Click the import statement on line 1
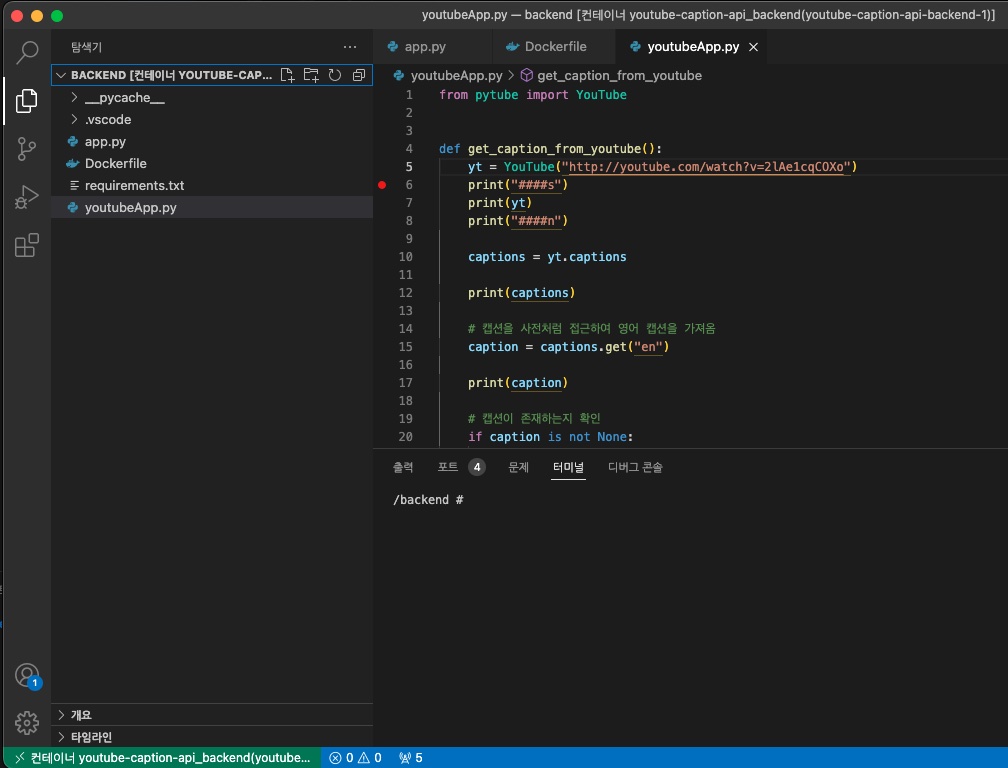 533,95
